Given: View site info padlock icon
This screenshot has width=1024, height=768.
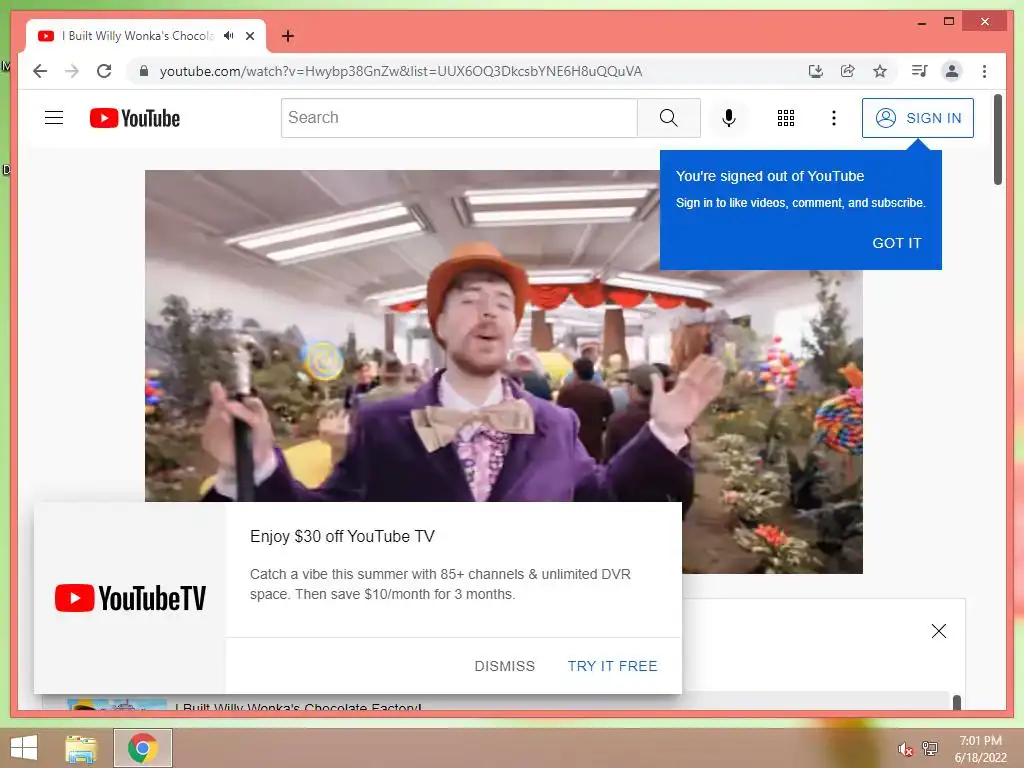Looking at the screenshot, I should pos(144,71).
